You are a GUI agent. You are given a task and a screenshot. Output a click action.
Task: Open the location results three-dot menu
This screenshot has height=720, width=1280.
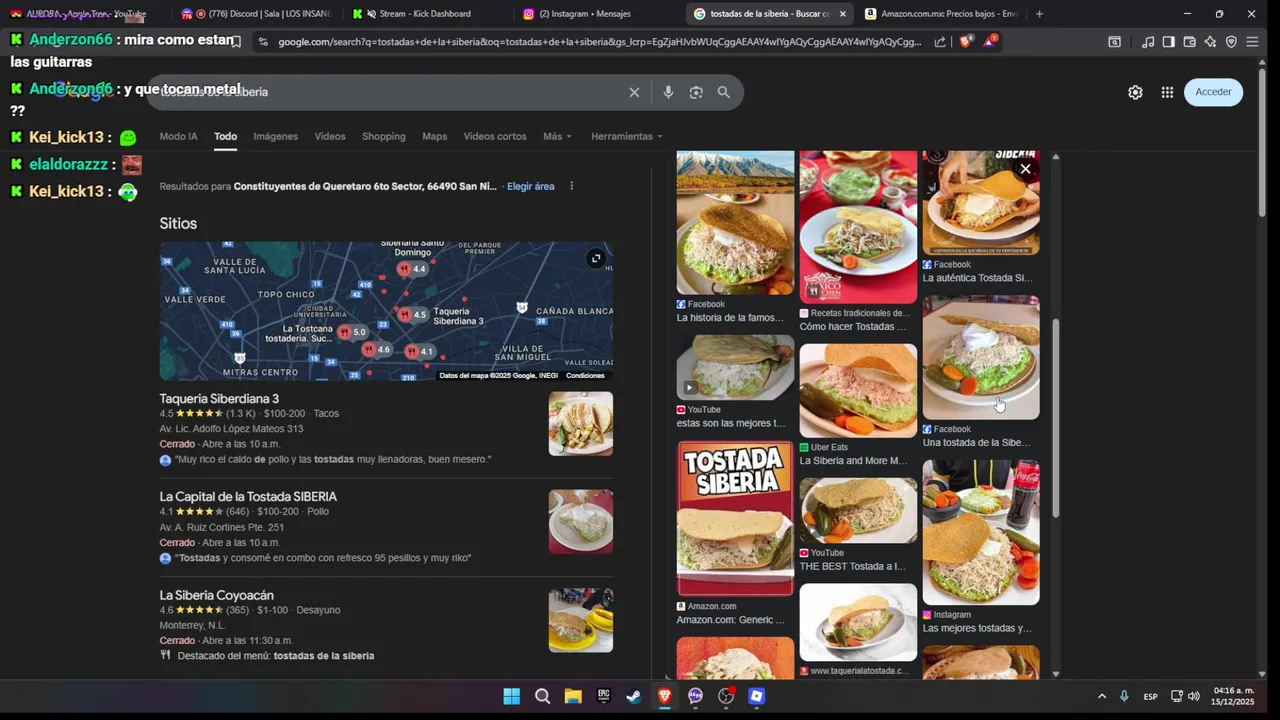pyautogui.click(x=572, y=186)
